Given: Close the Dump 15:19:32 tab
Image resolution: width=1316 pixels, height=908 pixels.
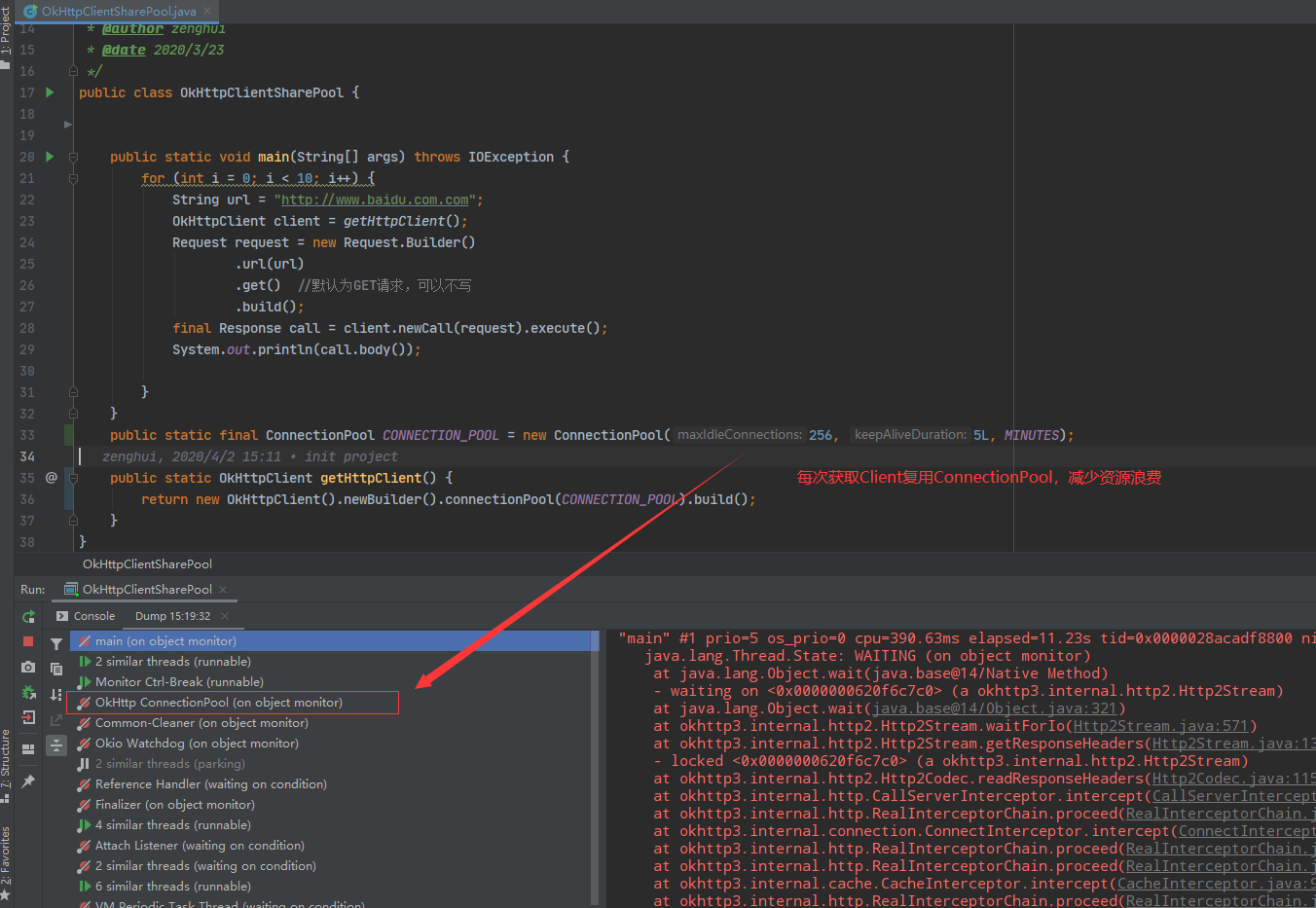Looking at the screenshot, I should [x=225, y=616].
